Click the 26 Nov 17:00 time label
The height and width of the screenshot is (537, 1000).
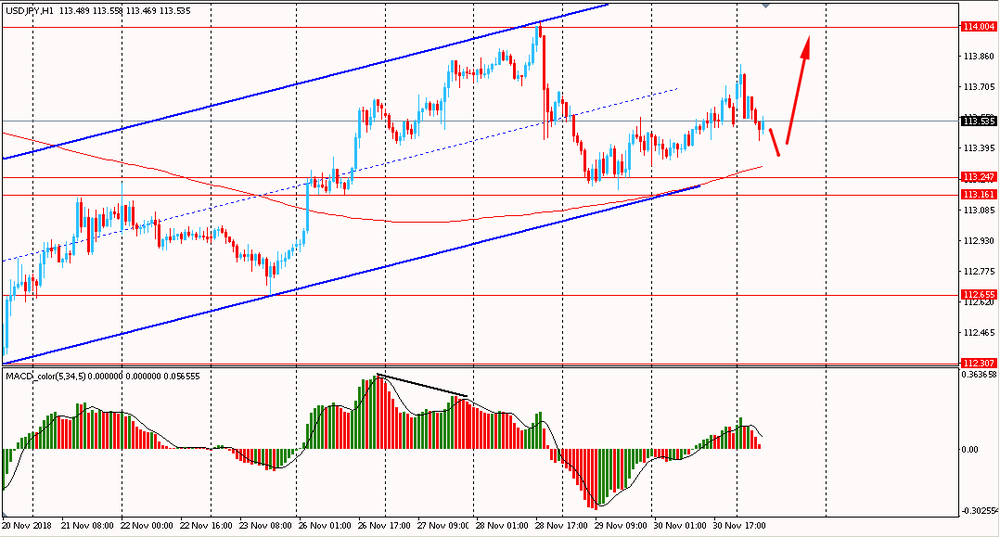[385, 526]
